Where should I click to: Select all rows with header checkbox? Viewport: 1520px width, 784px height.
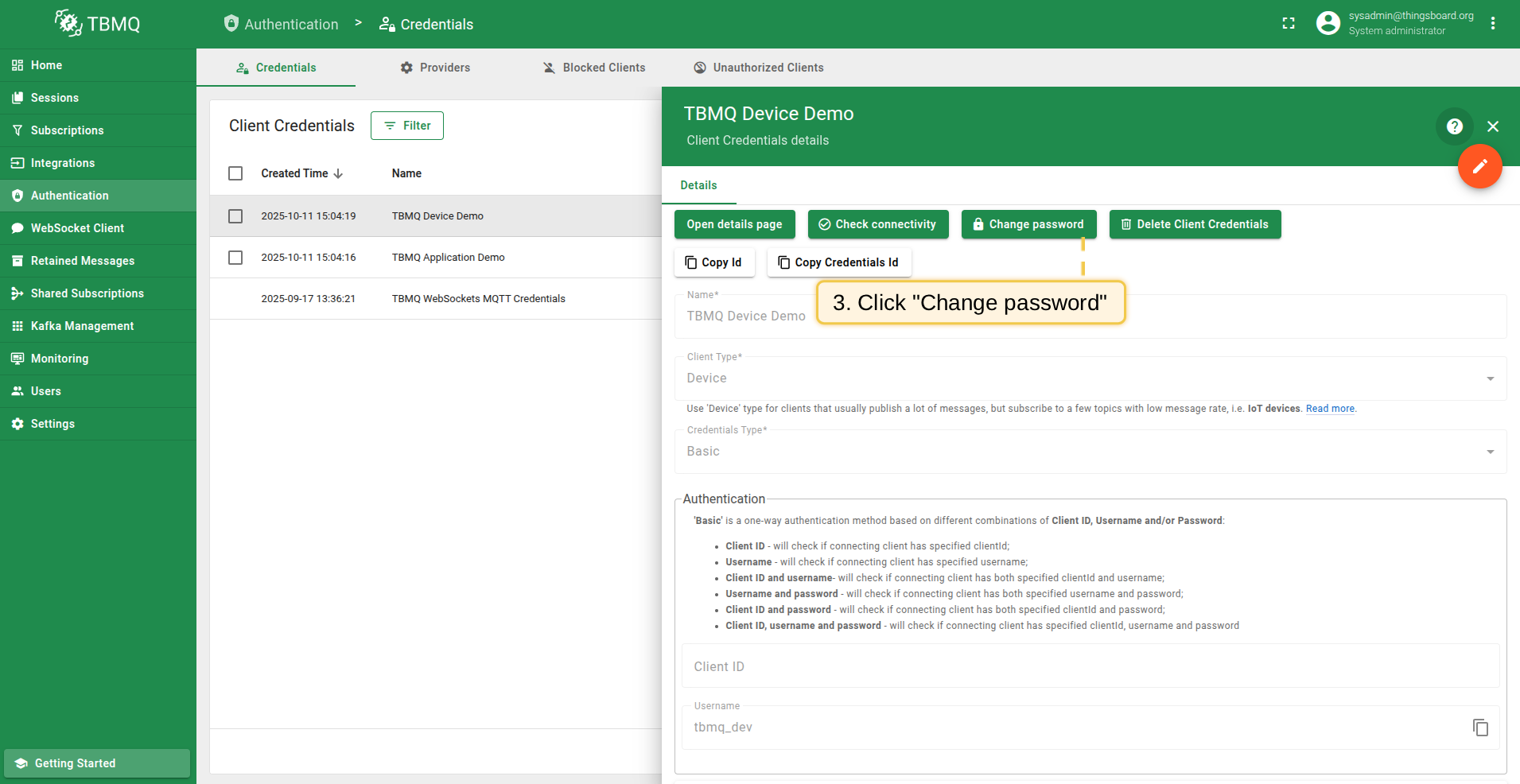pos(235,173)
